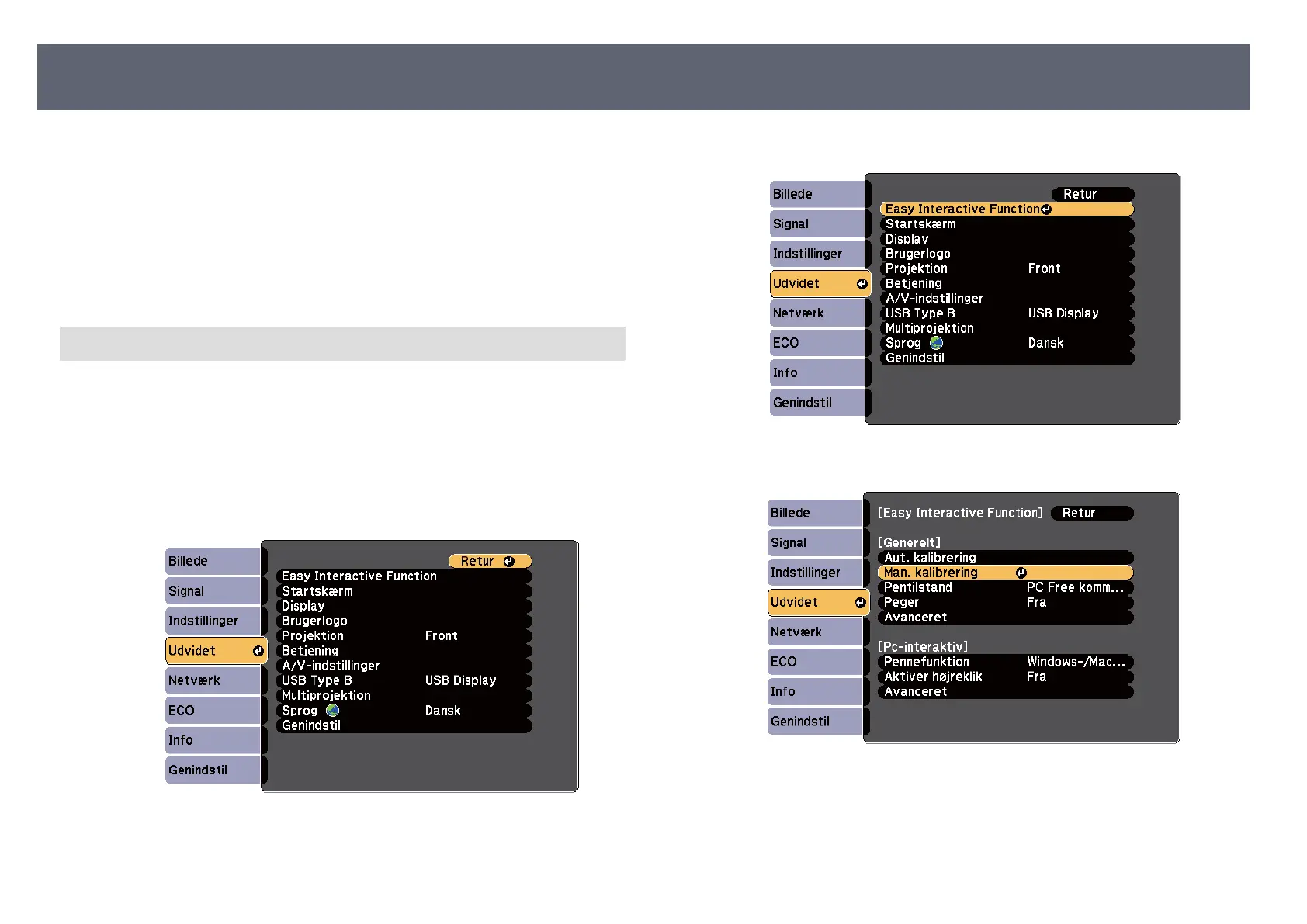The image size is (1307, 924).
Task: Click Sprog globe icon below highlighted Easy Interactive Function
Action: (937, 343)
